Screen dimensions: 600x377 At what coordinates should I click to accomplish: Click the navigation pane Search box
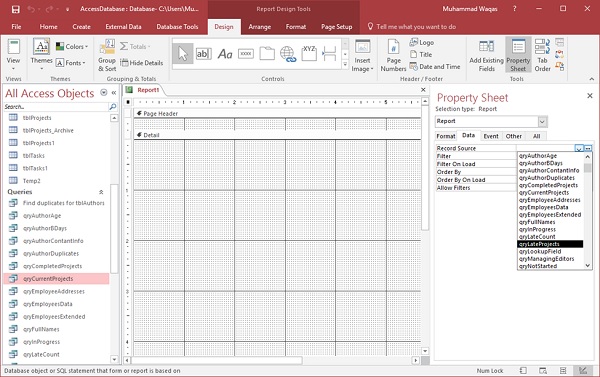(56, 107)
